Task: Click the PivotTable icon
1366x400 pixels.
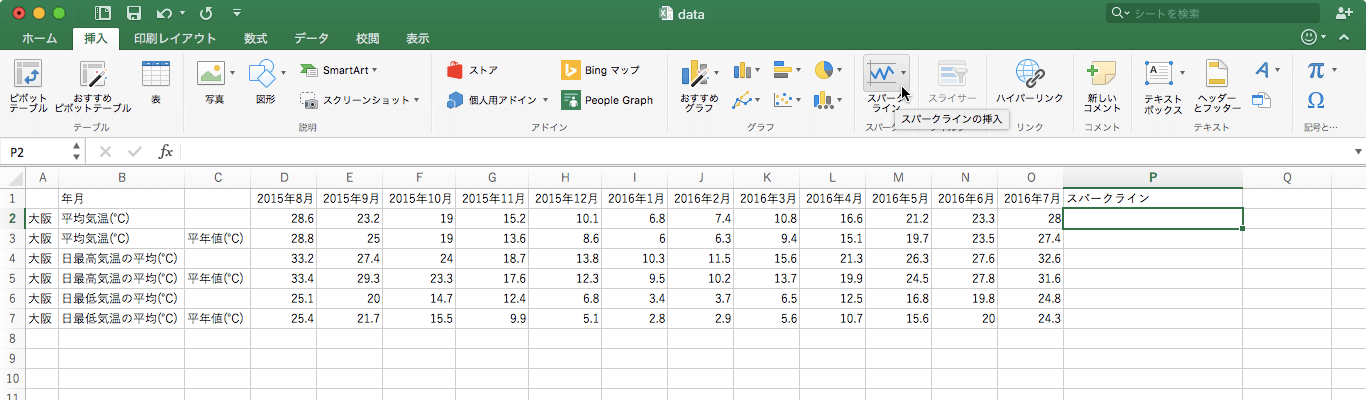Action: [x=28, y=76]
